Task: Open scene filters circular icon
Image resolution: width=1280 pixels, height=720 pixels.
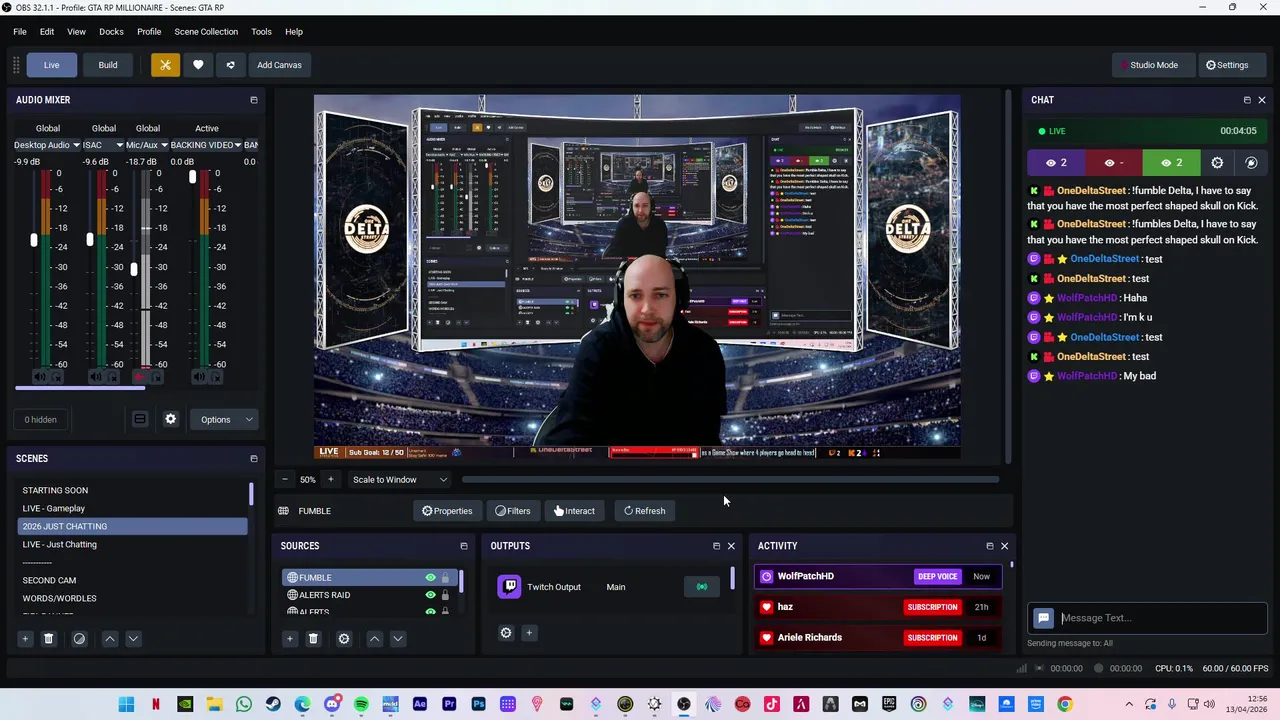Action: click(79, 639)
